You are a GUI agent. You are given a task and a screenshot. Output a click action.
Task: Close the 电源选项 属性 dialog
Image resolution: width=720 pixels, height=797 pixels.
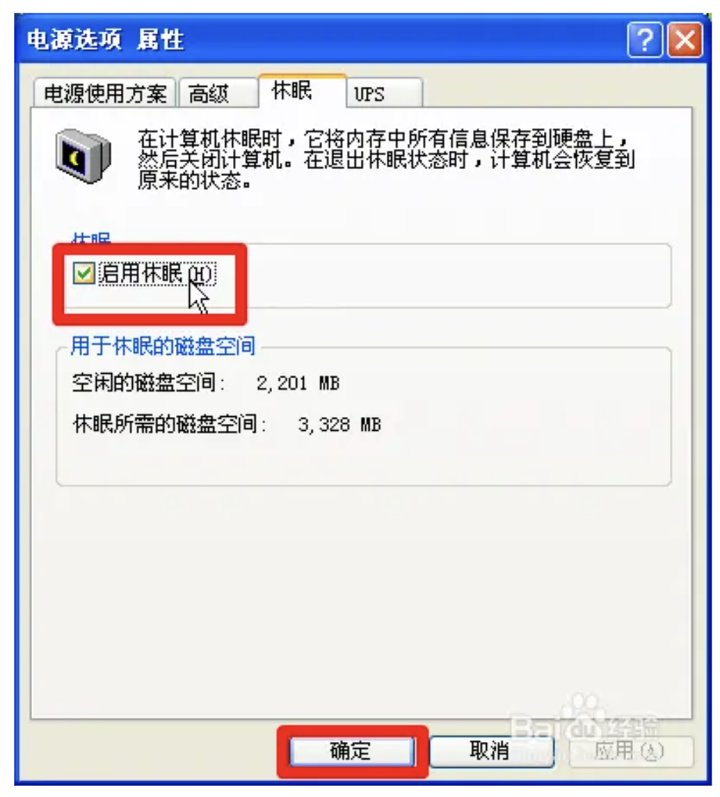pyautogui.click(x=685, y=40)
